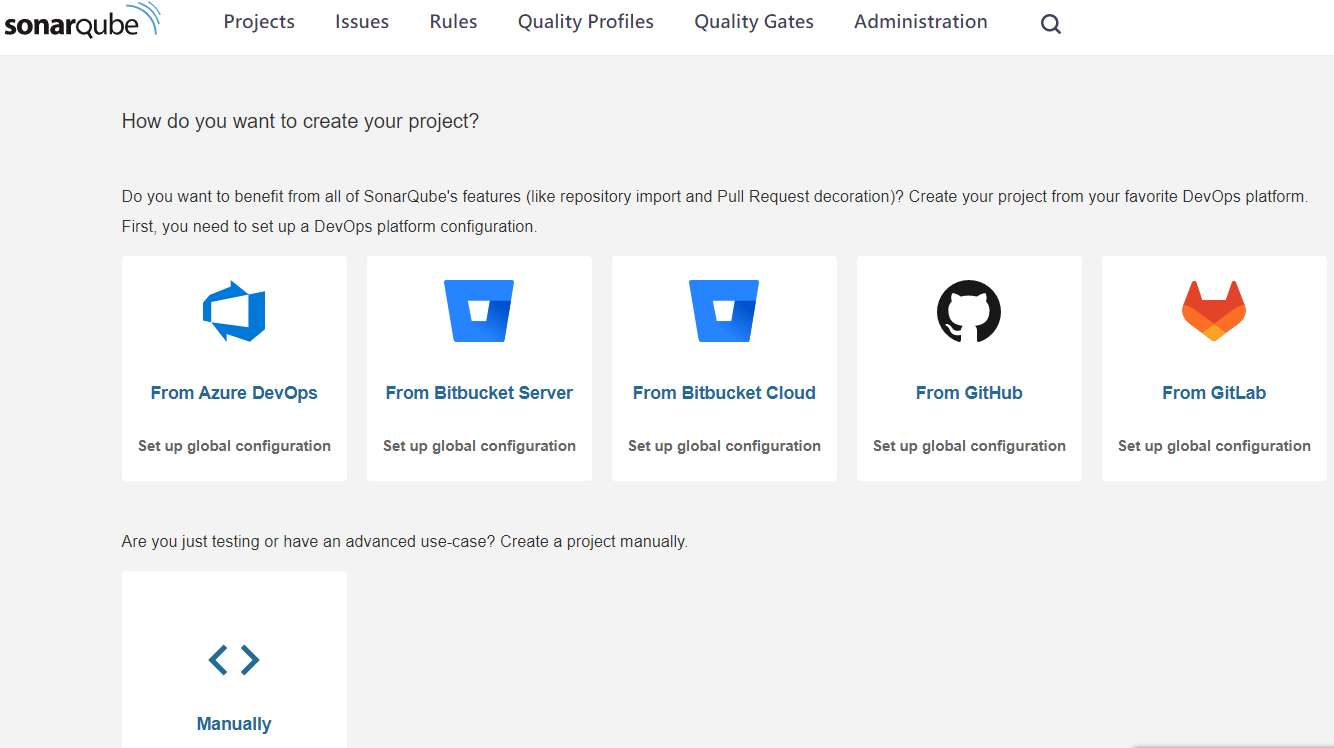Open the Rules page
The height and width of the screenshot is (748, 1334).
tap(453, 22)
